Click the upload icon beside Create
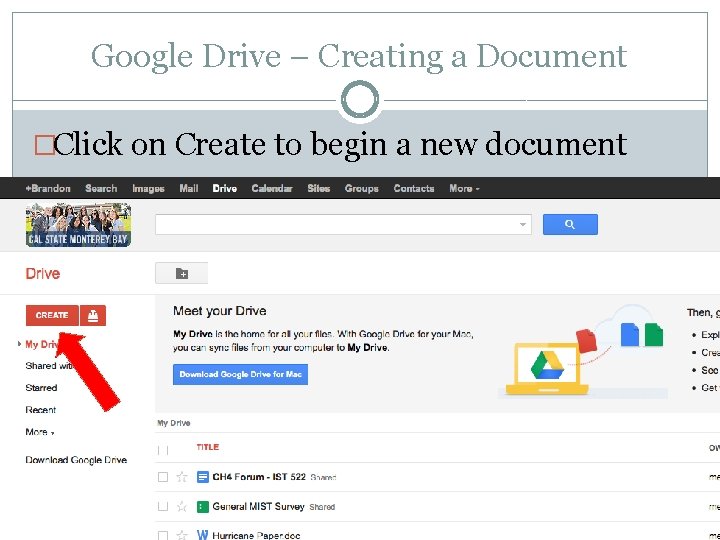The image size is (720, 540). 93,315
